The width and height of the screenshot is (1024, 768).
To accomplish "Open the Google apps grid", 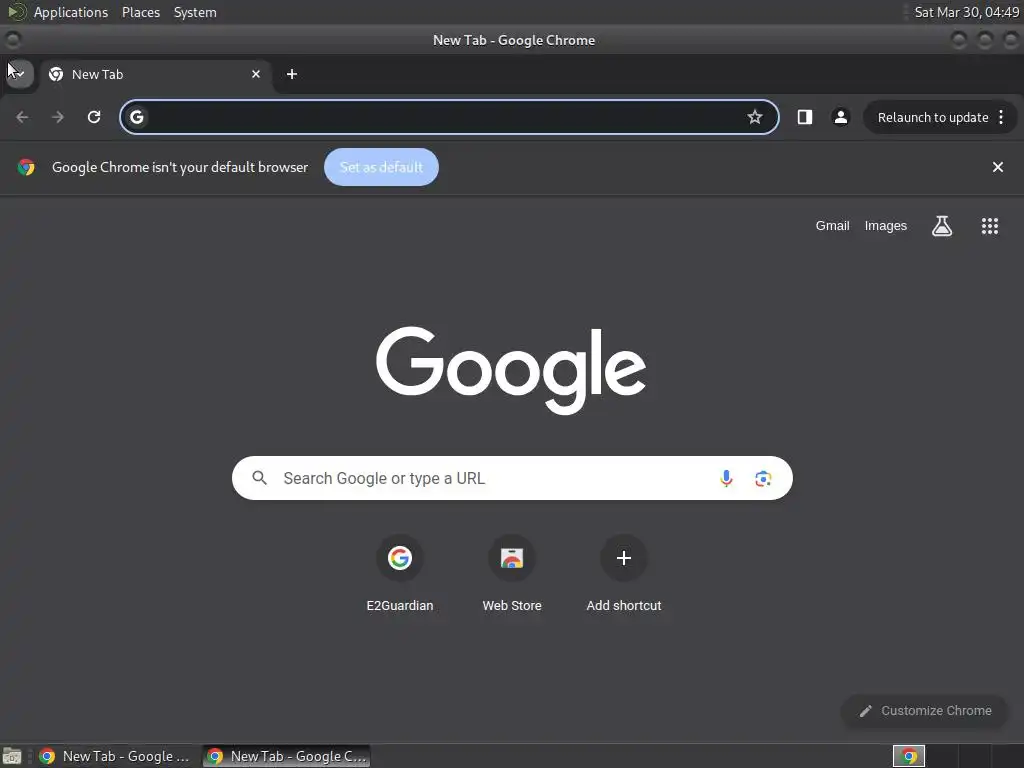I will point(990,226).
